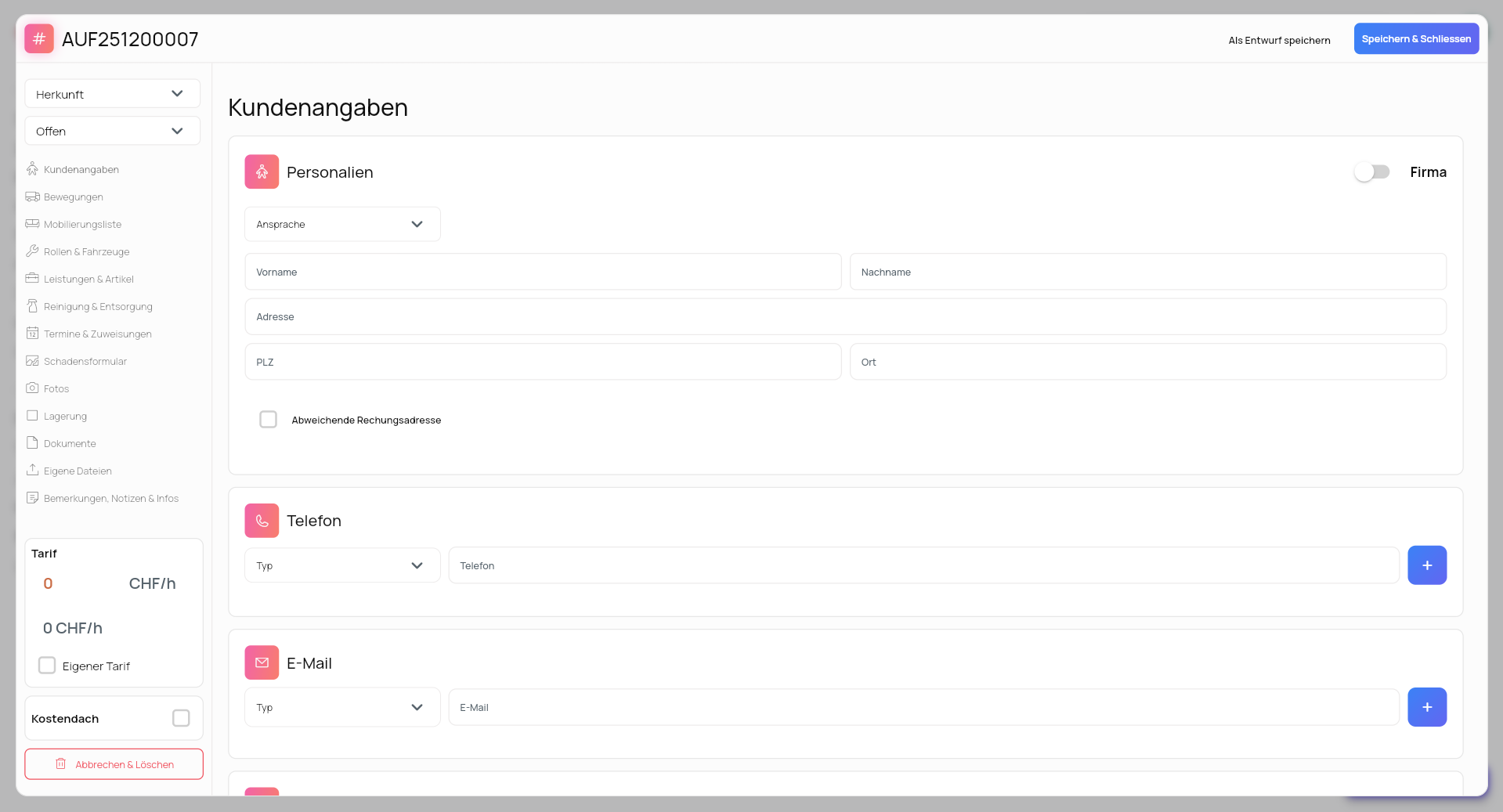Select Termine & Zuweisungen menu entry
The image size is (1503, 812).
coord(98,334)
